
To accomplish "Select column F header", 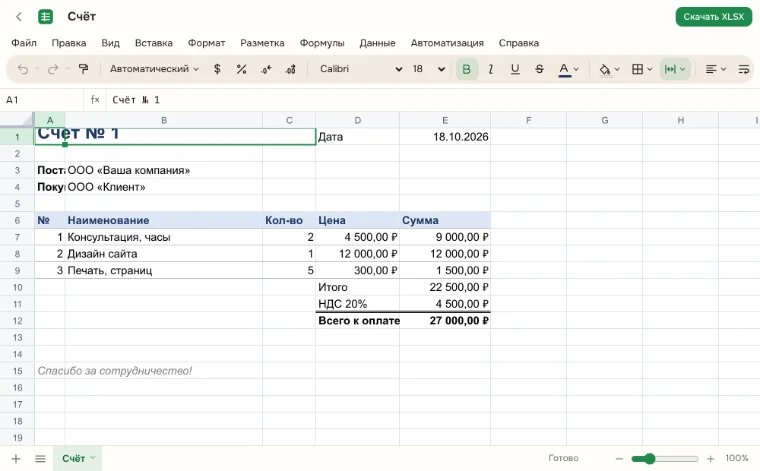I will 528,120.
